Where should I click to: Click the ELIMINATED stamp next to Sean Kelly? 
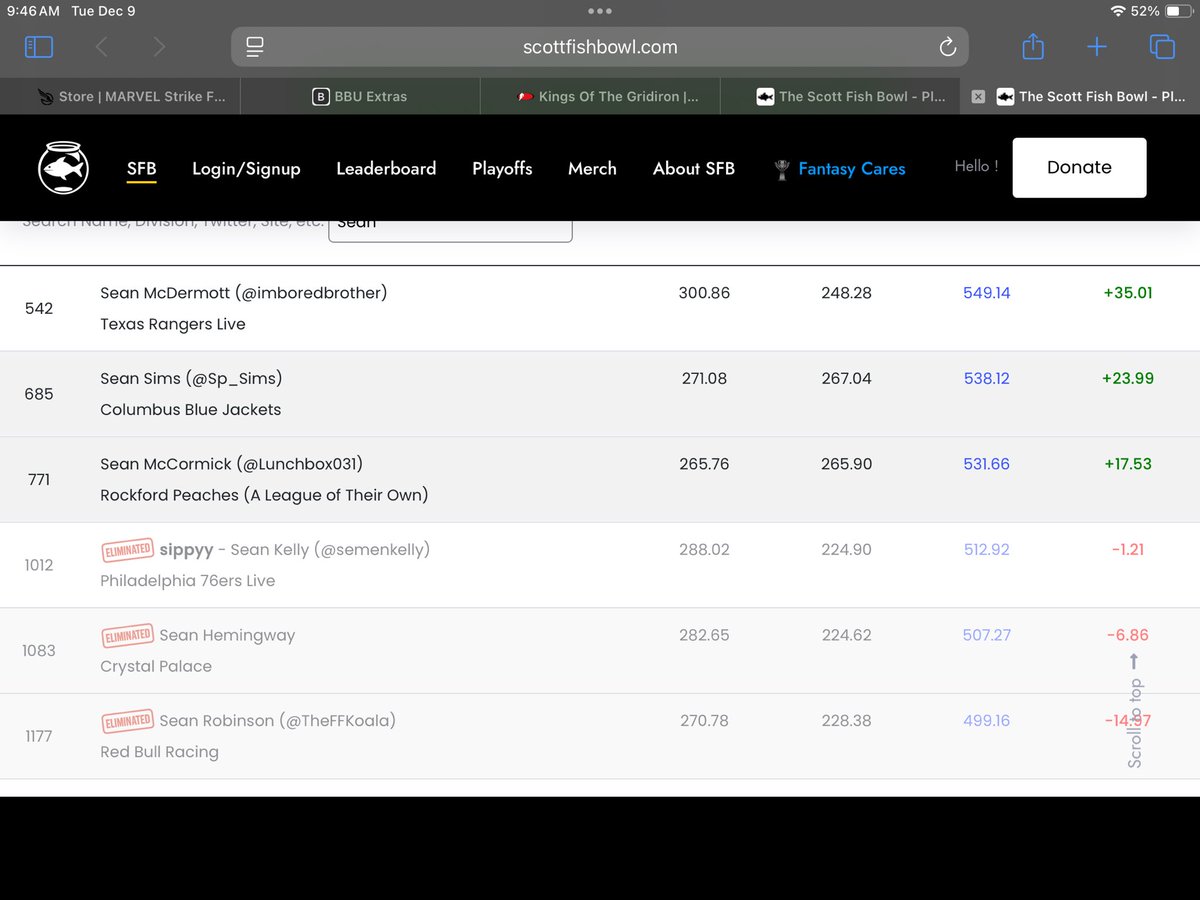(127, 549)
